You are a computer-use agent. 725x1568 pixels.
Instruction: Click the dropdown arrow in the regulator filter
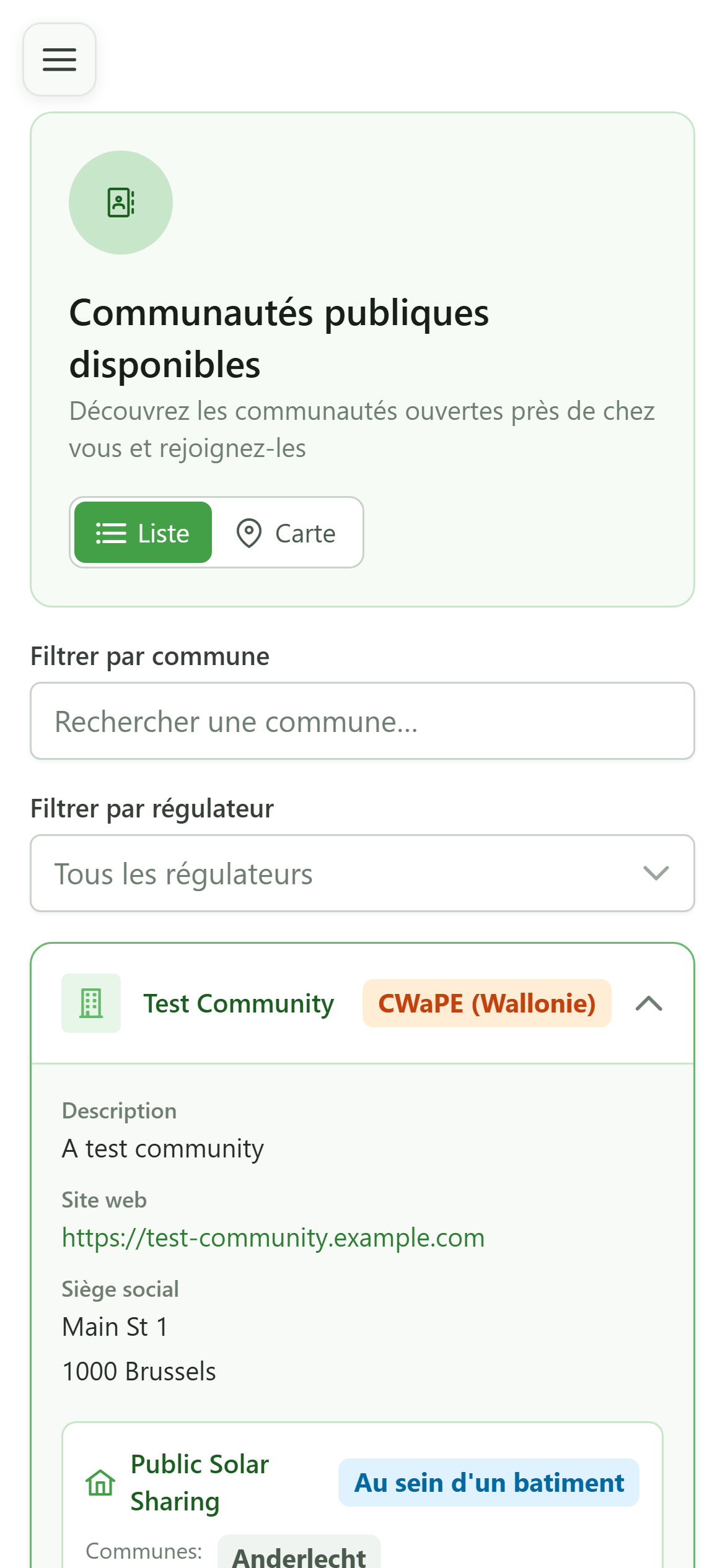pos(656,873)
